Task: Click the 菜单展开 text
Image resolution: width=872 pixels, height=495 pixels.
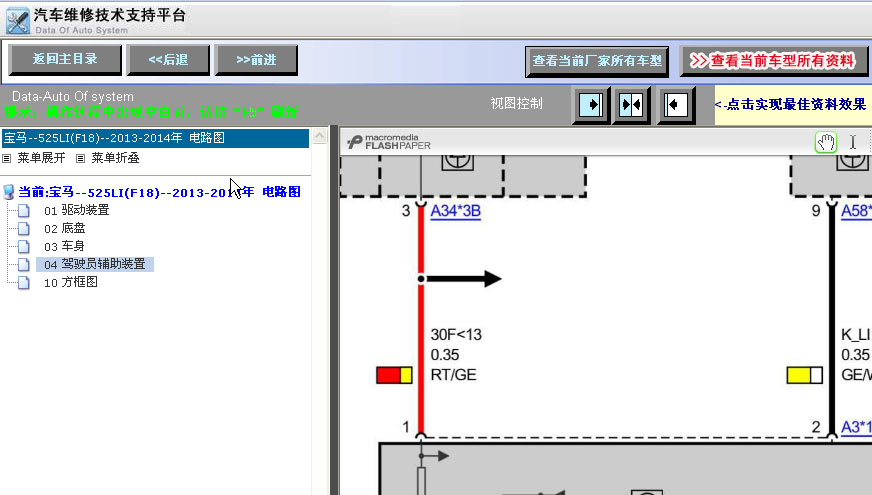Action: tap(41, 158)
